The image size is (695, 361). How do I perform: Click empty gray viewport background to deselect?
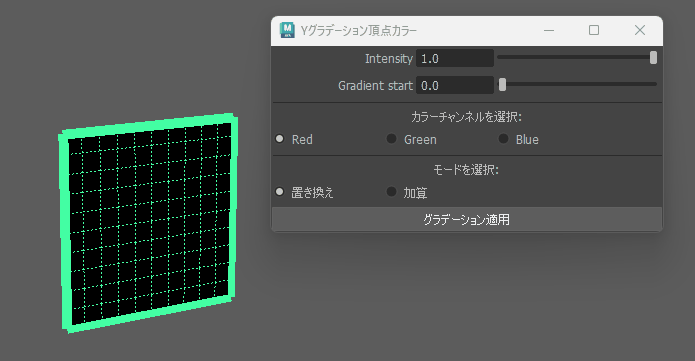tap(443, 302)
